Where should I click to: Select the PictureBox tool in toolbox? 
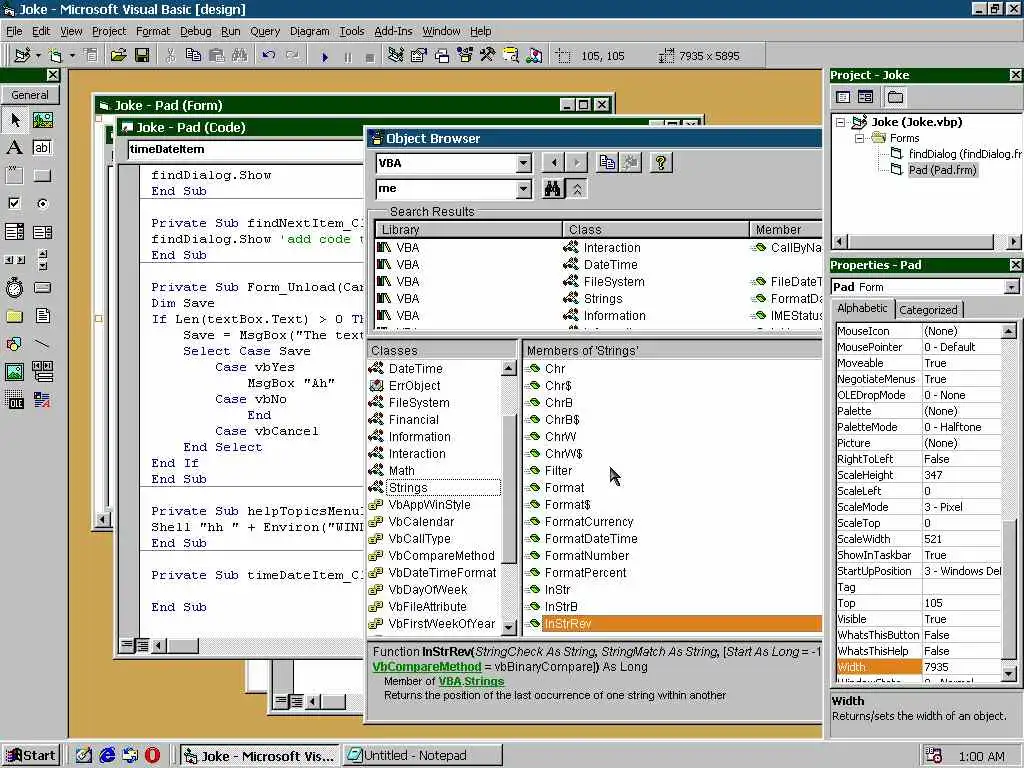(x=42, y=120)
